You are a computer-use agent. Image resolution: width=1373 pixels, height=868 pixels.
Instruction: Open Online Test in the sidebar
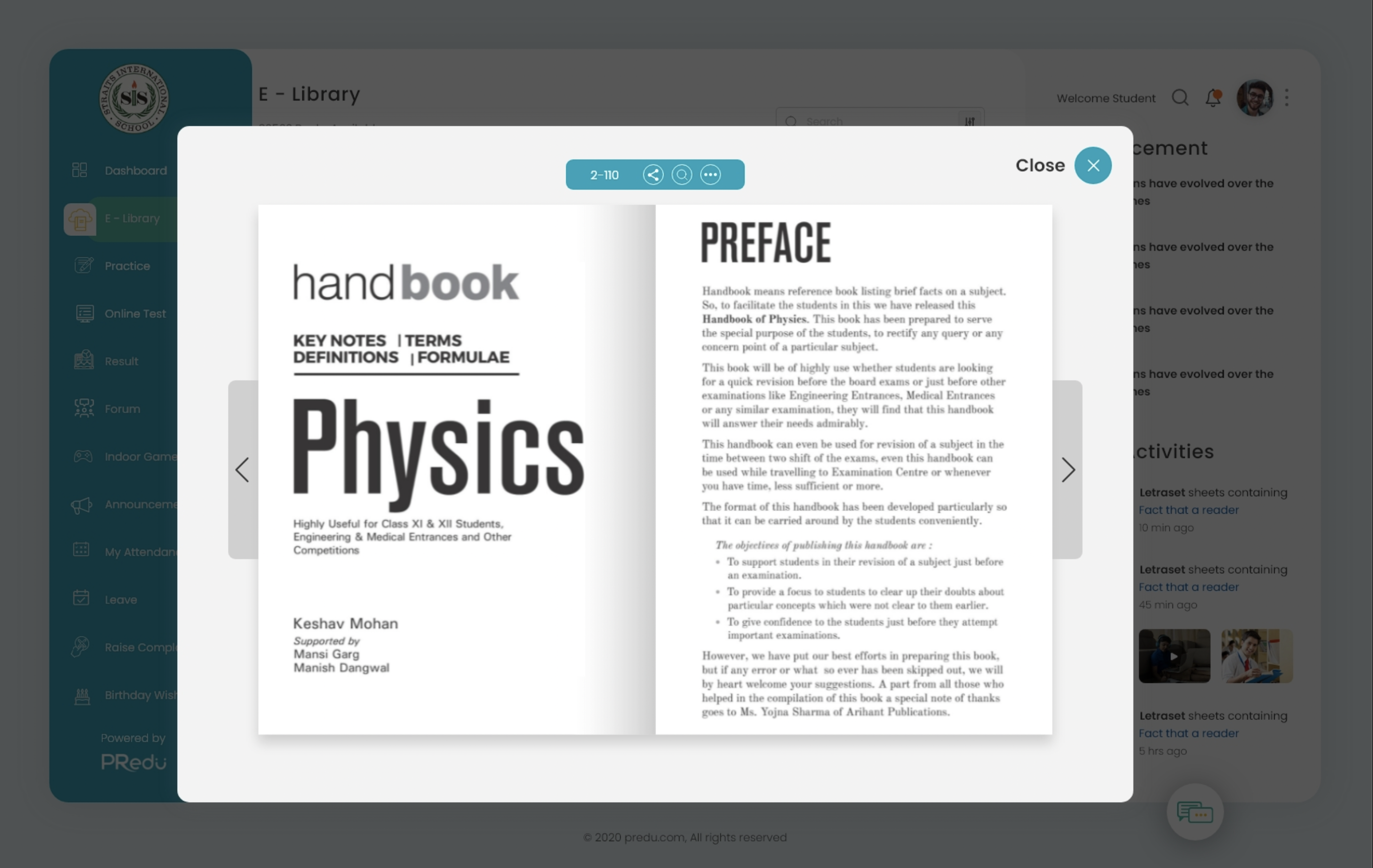pyautogui.click(x=135, y=314)
